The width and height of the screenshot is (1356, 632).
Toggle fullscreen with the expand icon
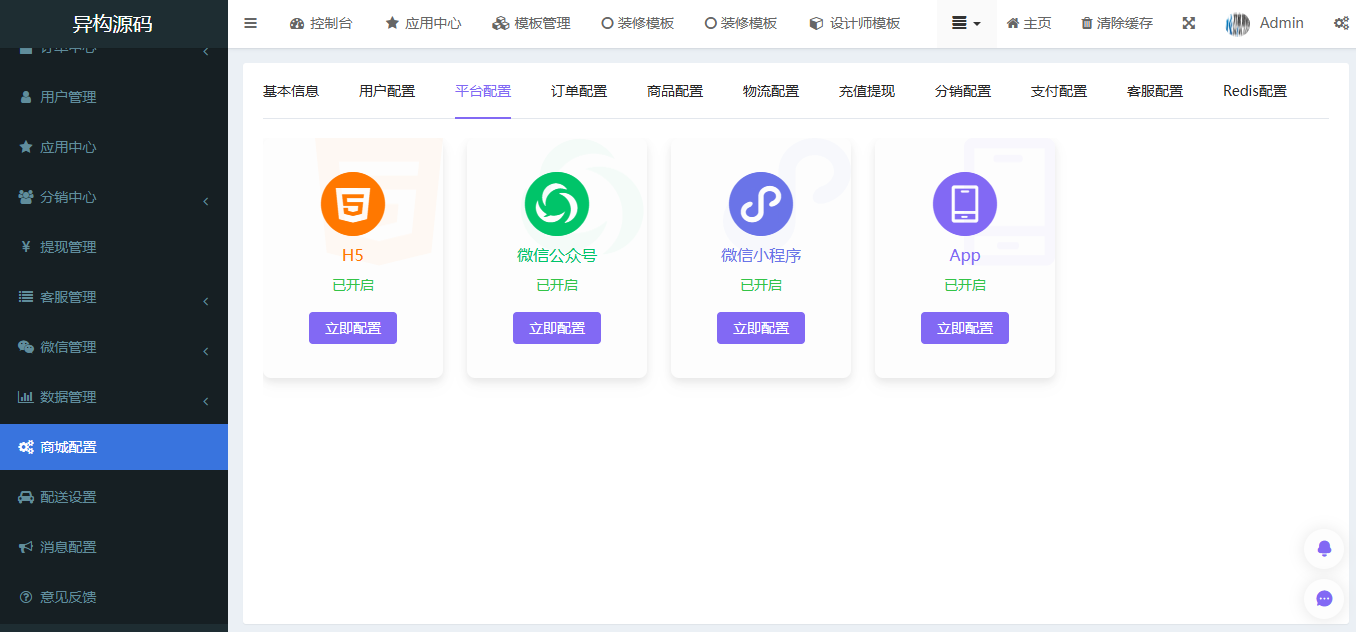(1188, 22)
